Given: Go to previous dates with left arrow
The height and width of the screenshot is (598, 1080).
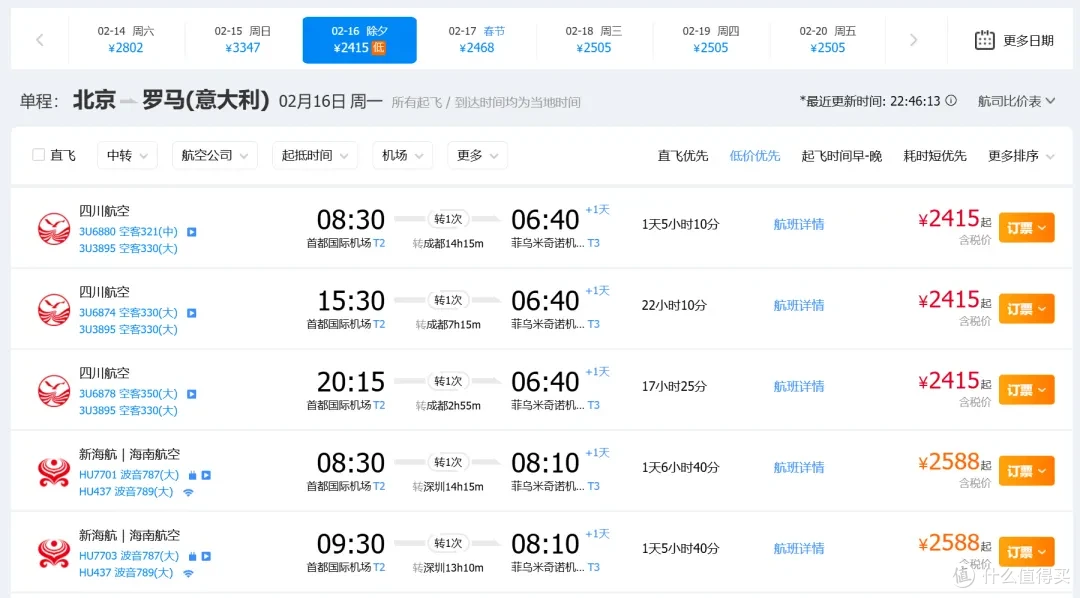Looking at the screenshot, I should tap(40, 40).
